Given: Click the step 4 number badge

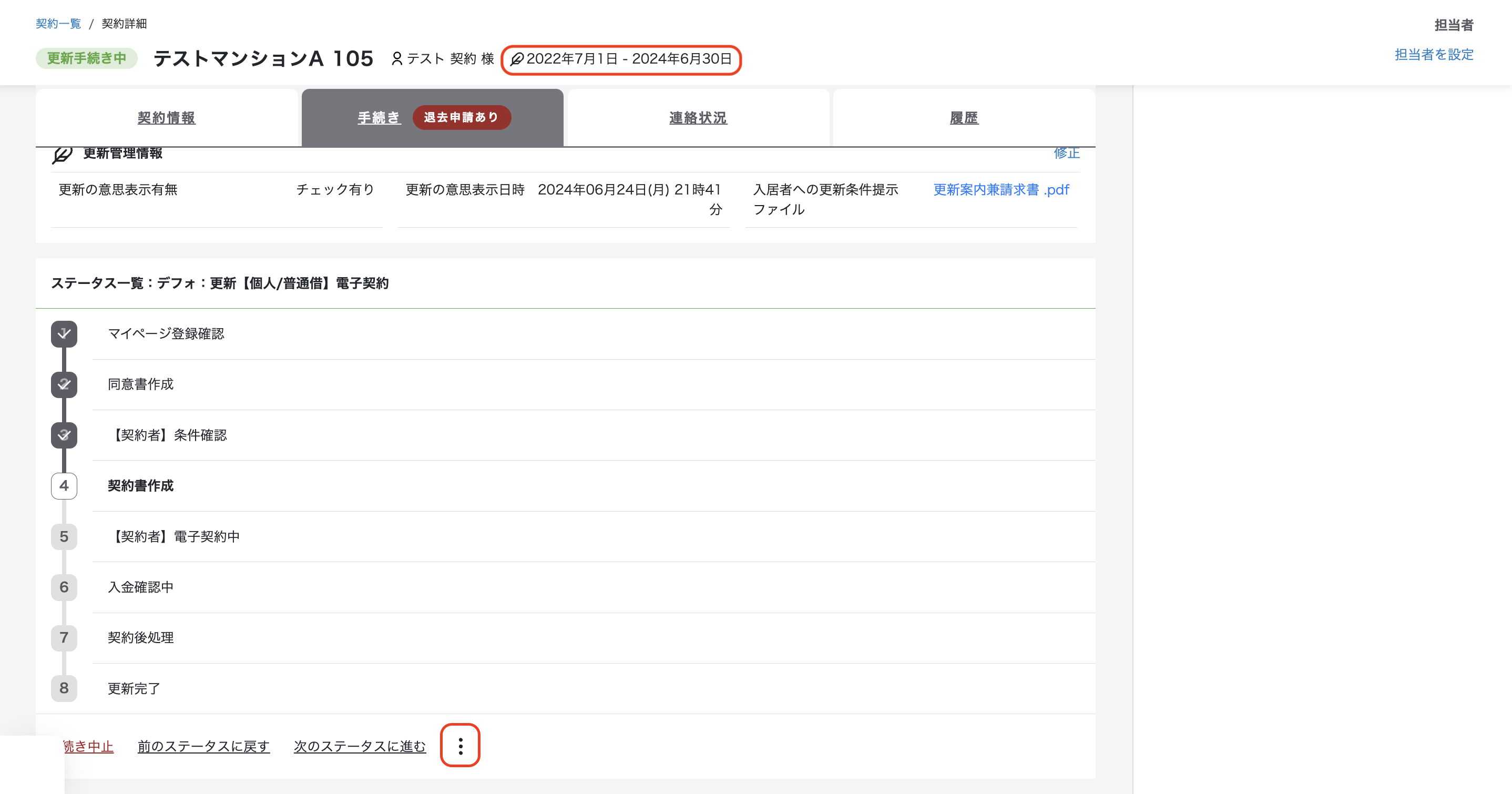Looking at the screenshot, I should pos(64,486).
